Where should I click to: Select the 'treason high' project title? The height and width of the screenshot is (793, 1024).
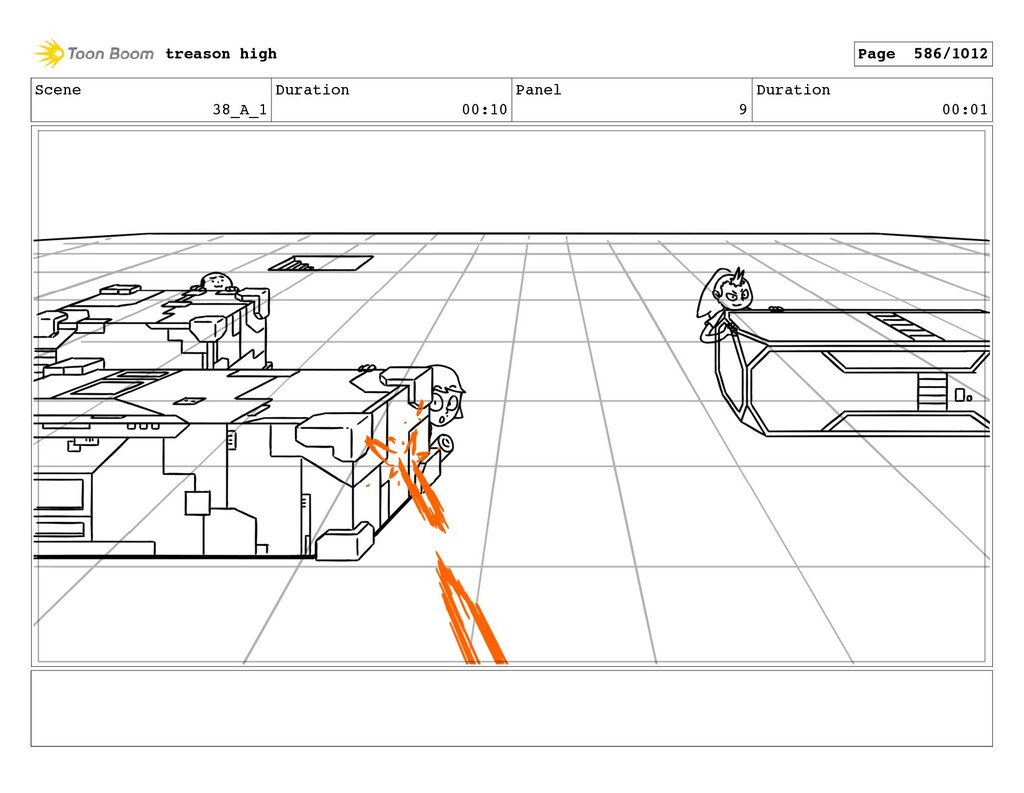coord(221,54)
